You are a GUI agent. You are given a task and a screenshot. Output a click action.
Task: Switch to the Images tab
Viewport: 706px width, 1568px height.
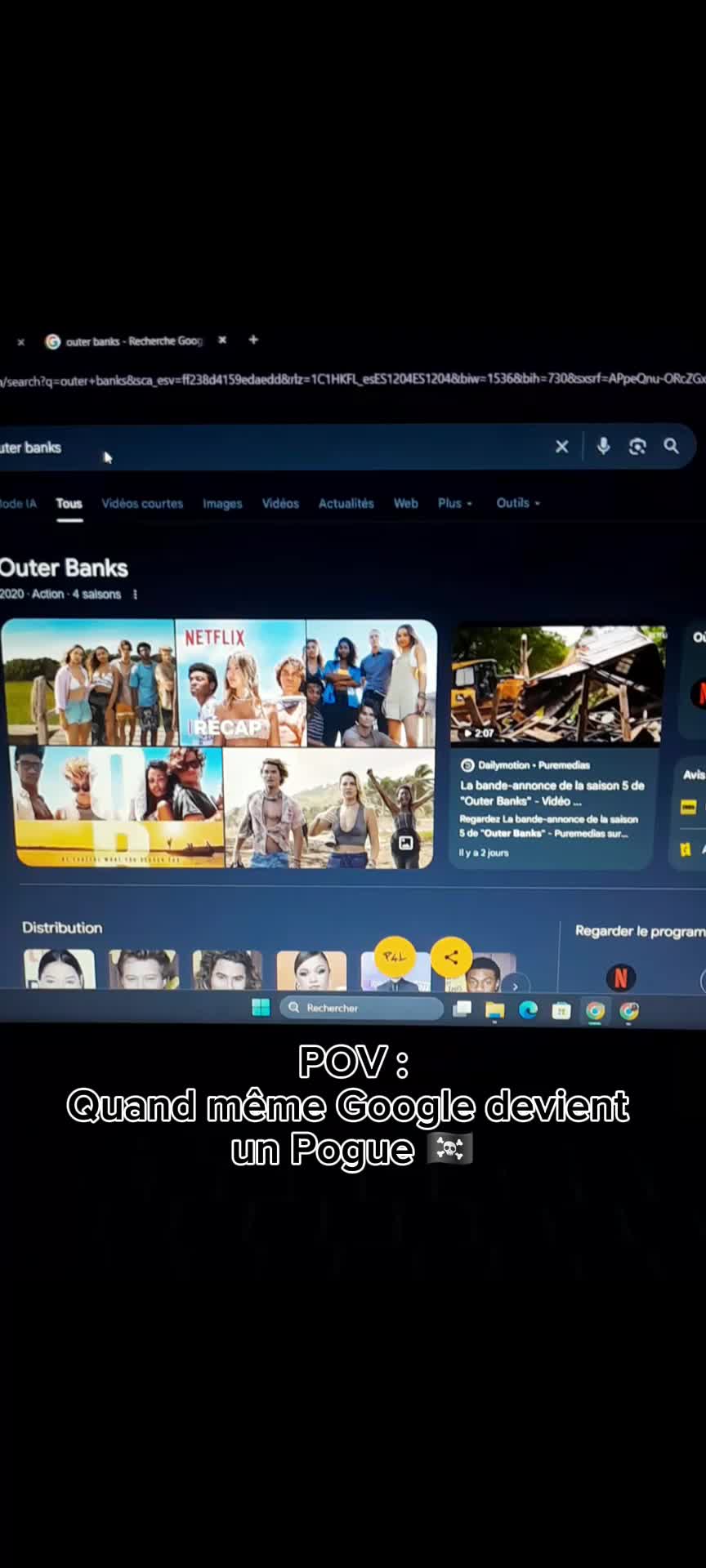[x=222, y=504]
